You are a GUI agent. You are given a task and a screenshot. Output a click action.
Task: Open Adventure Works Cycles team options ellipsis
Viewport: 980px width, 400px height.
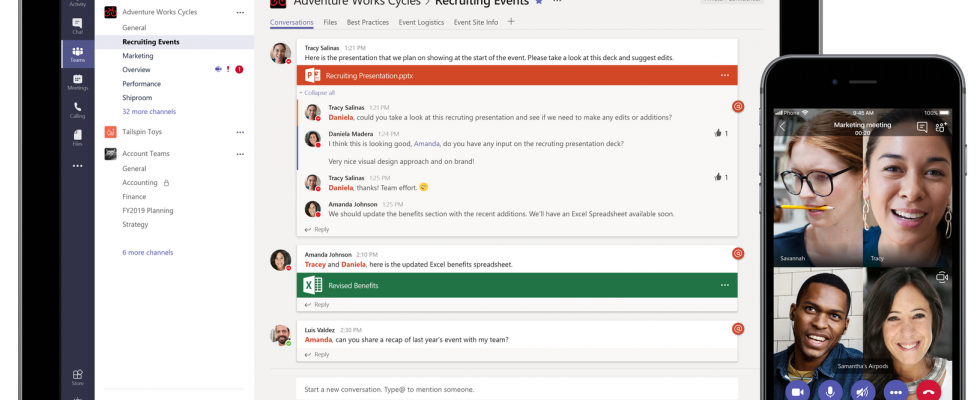pyautogui.click(x=240, y=12)
